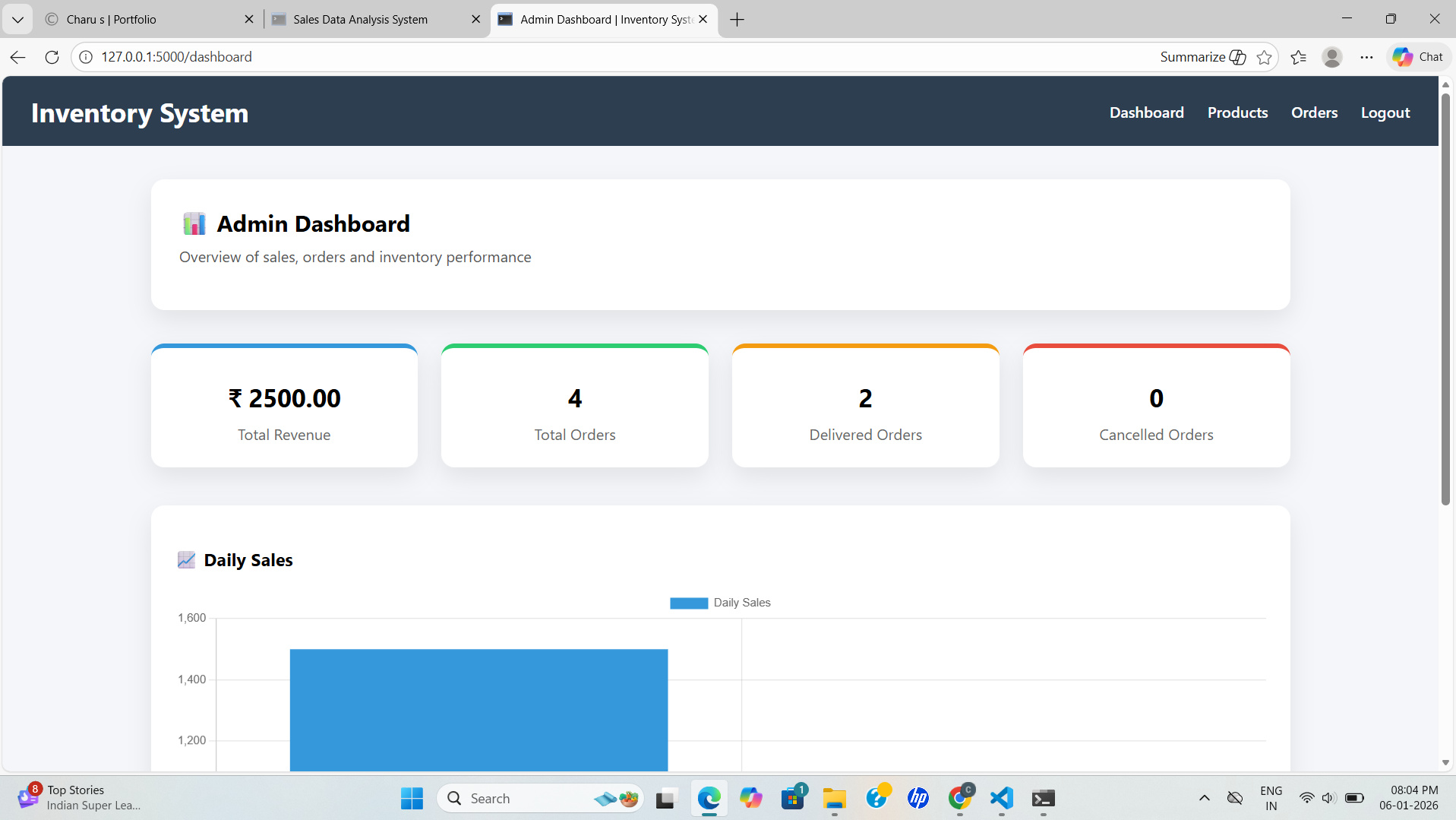
Task: Open the favorites list
Action: 1298,57
